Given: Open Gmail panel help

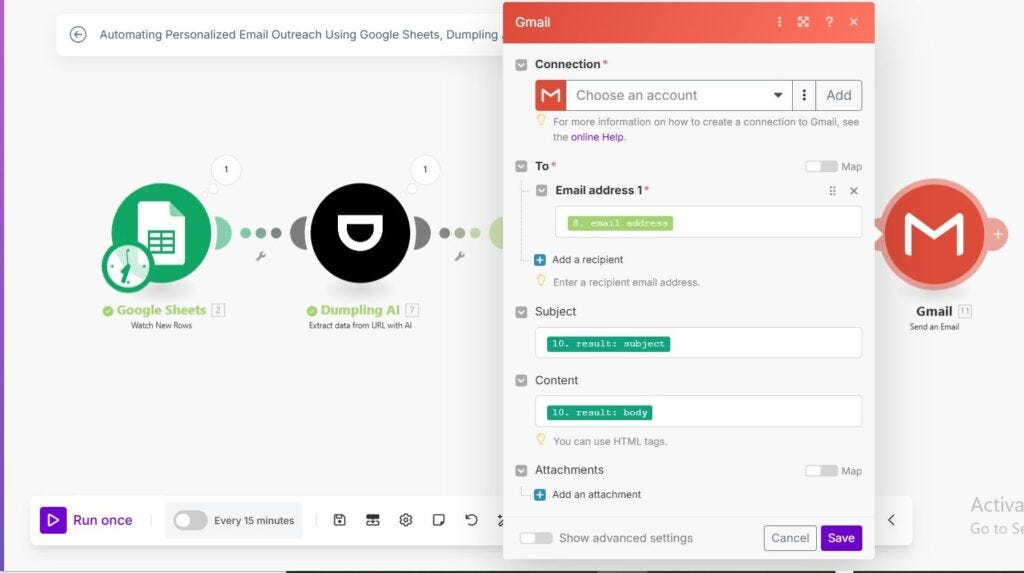Looking at the screenshot, I should tap(829, 22).
